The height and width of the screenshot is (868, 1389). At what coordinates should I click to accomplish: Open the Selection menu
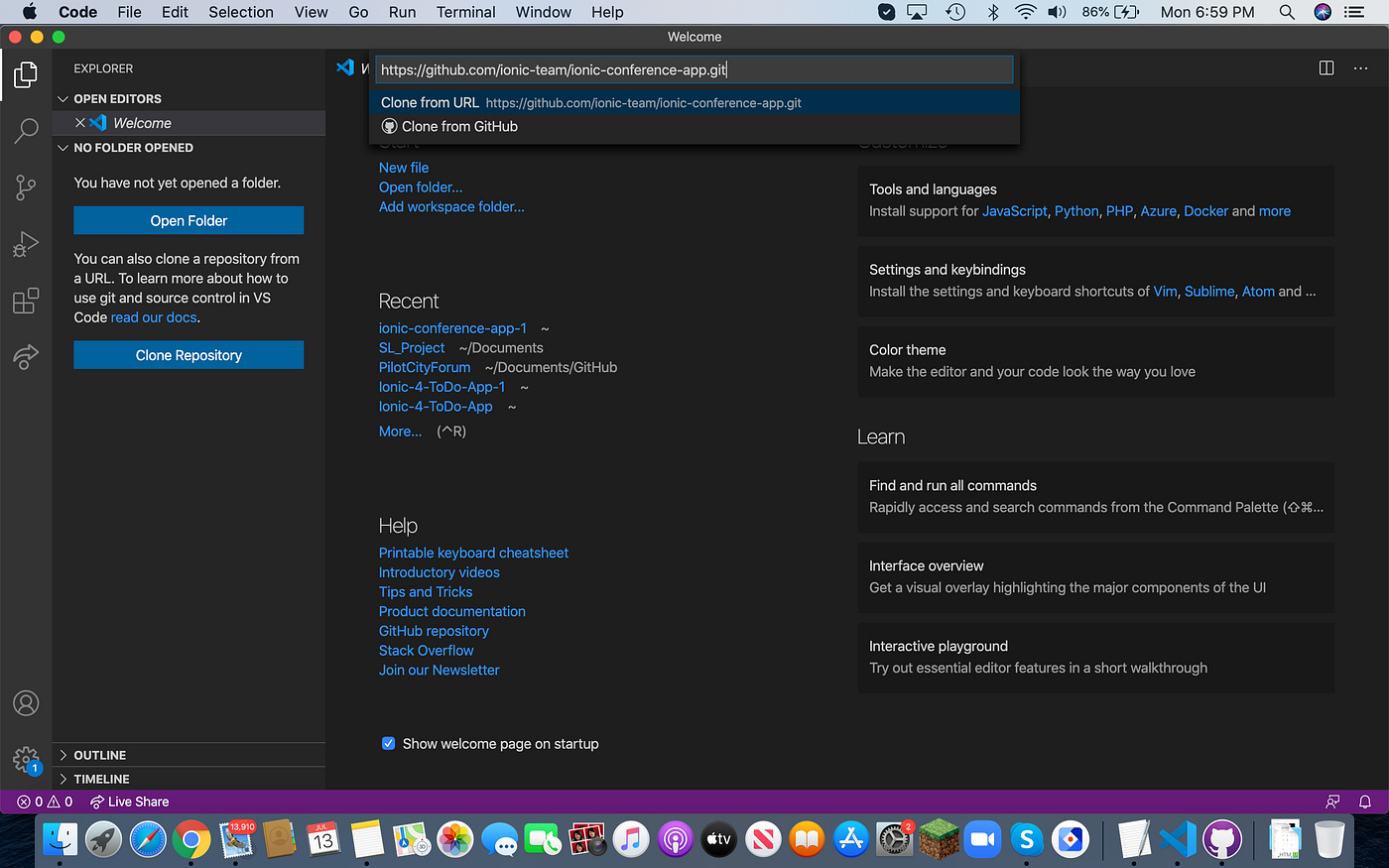241,12
